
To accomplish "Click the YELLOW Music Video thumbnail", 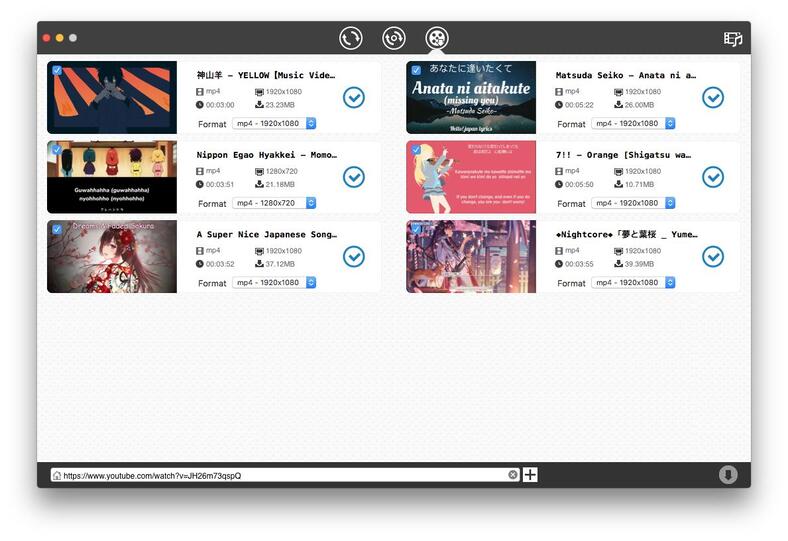I will pyautogui.click(x=112, y=97).
